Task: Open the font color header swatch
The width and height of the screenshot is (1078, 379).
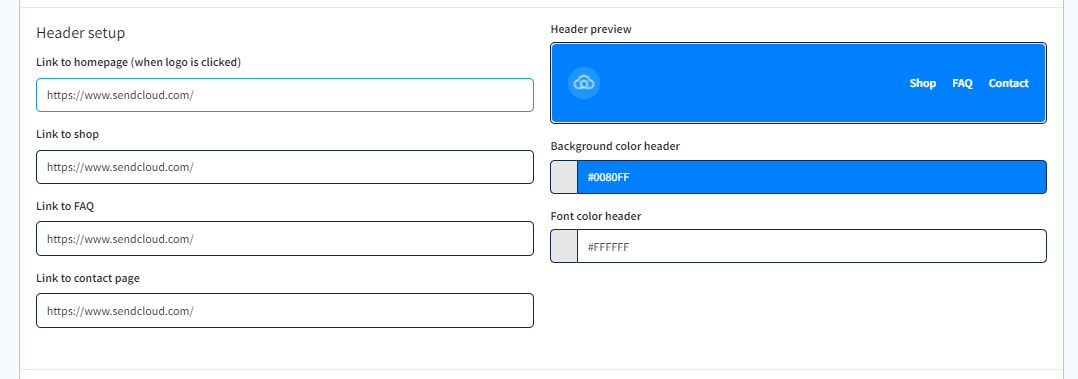Action: [x=564, y=246]
